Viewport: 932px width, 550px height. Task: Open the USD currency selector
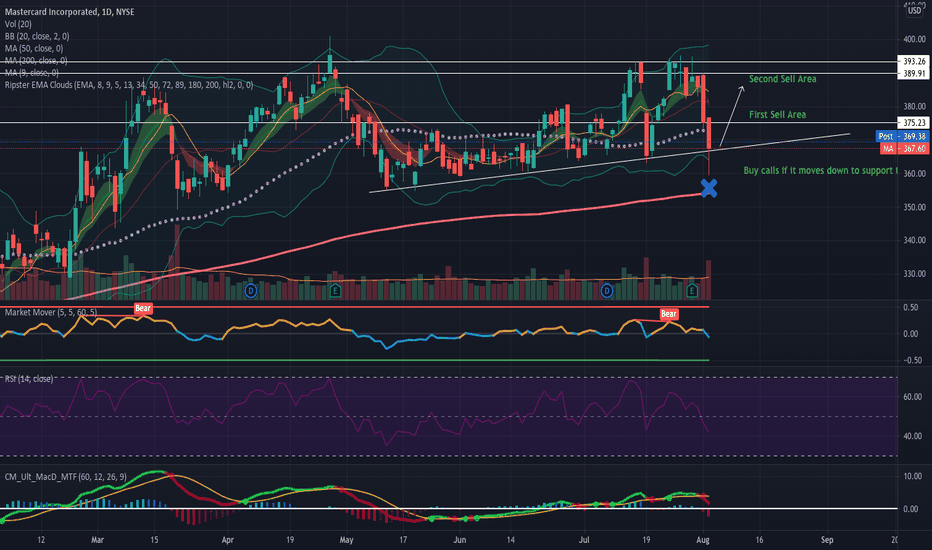tap(914, 10)
